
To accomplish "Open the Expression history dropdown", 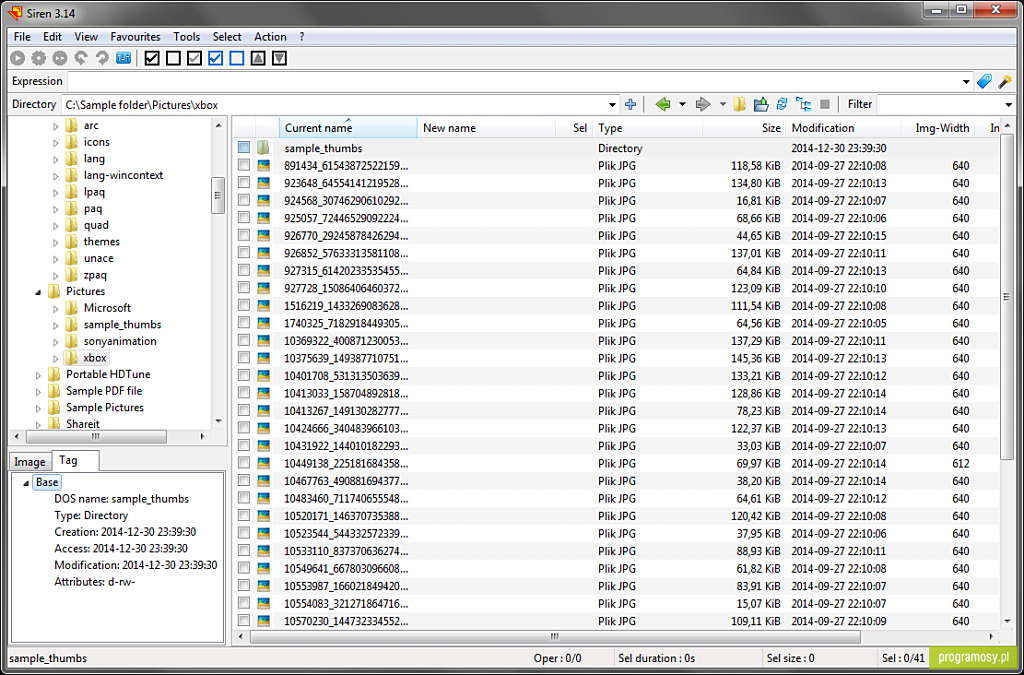I will (966, 82).
